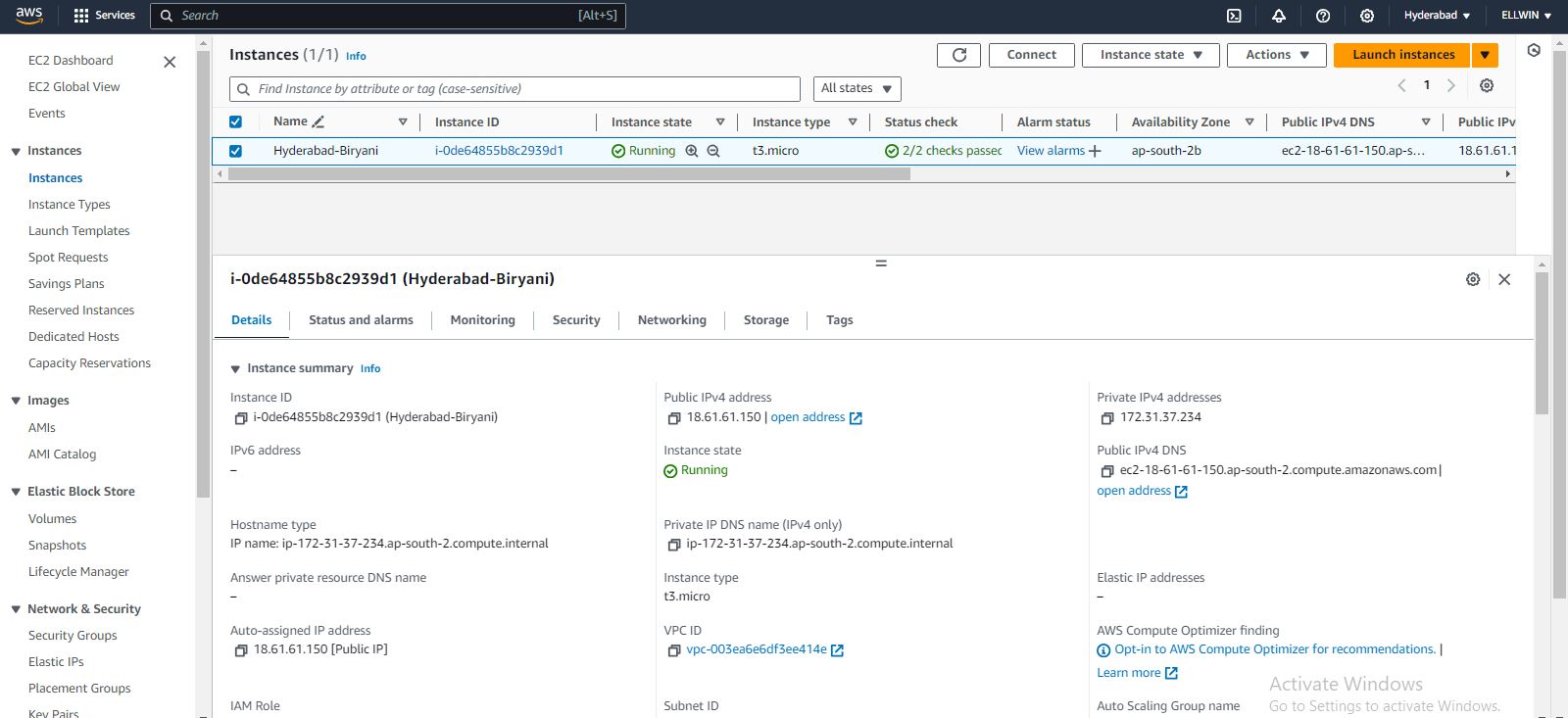Screen dimensions: 1568x718
Task: Open table preferences gear icon
Action: [1487, 86]
